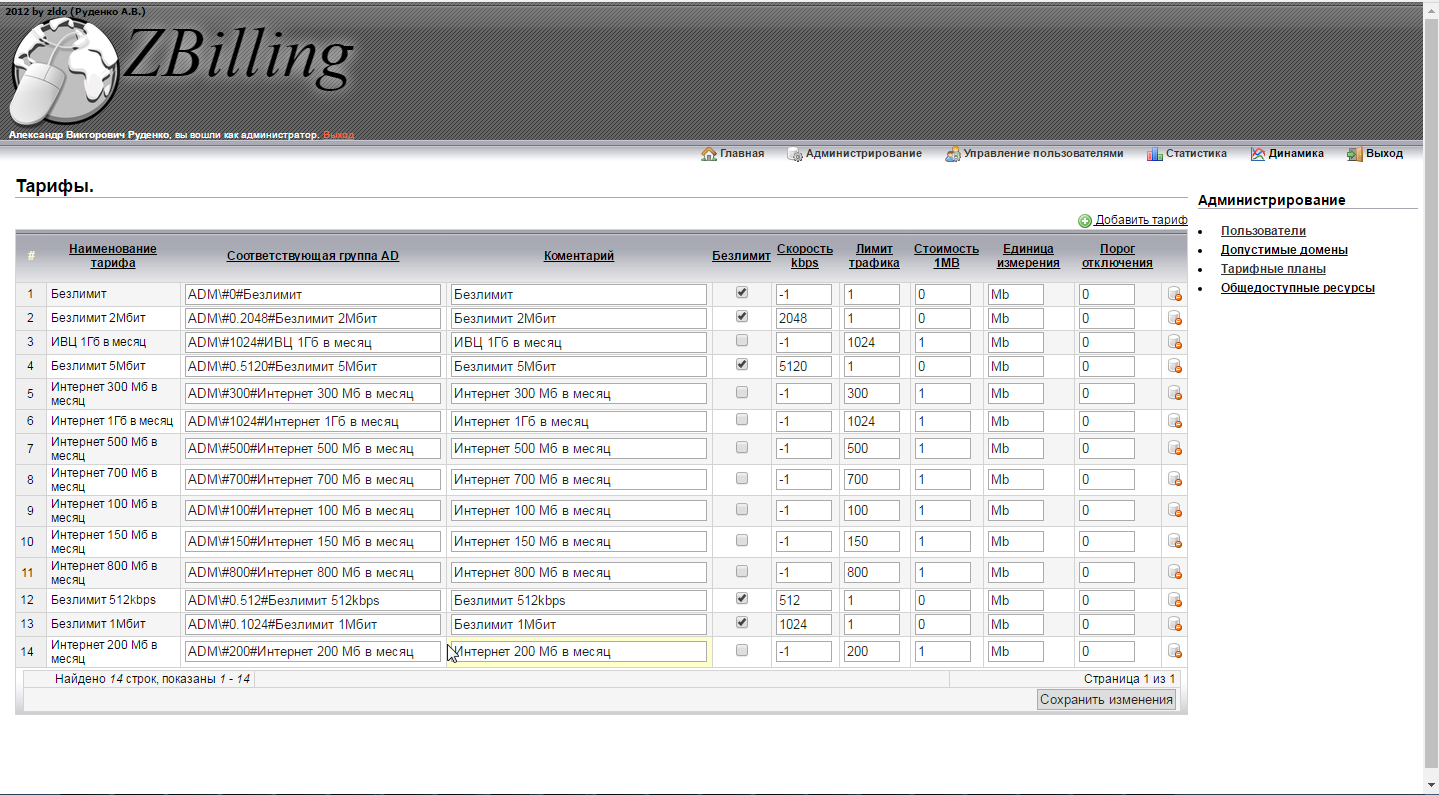Click the Статистика chart icon
Screen dimensions: 1439x795
coord(1154,154)
